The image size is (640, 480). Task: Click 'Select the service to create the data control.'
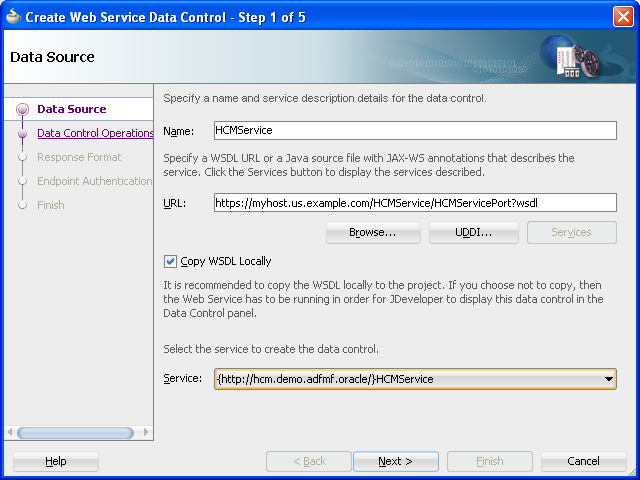(x=271, y=349)
